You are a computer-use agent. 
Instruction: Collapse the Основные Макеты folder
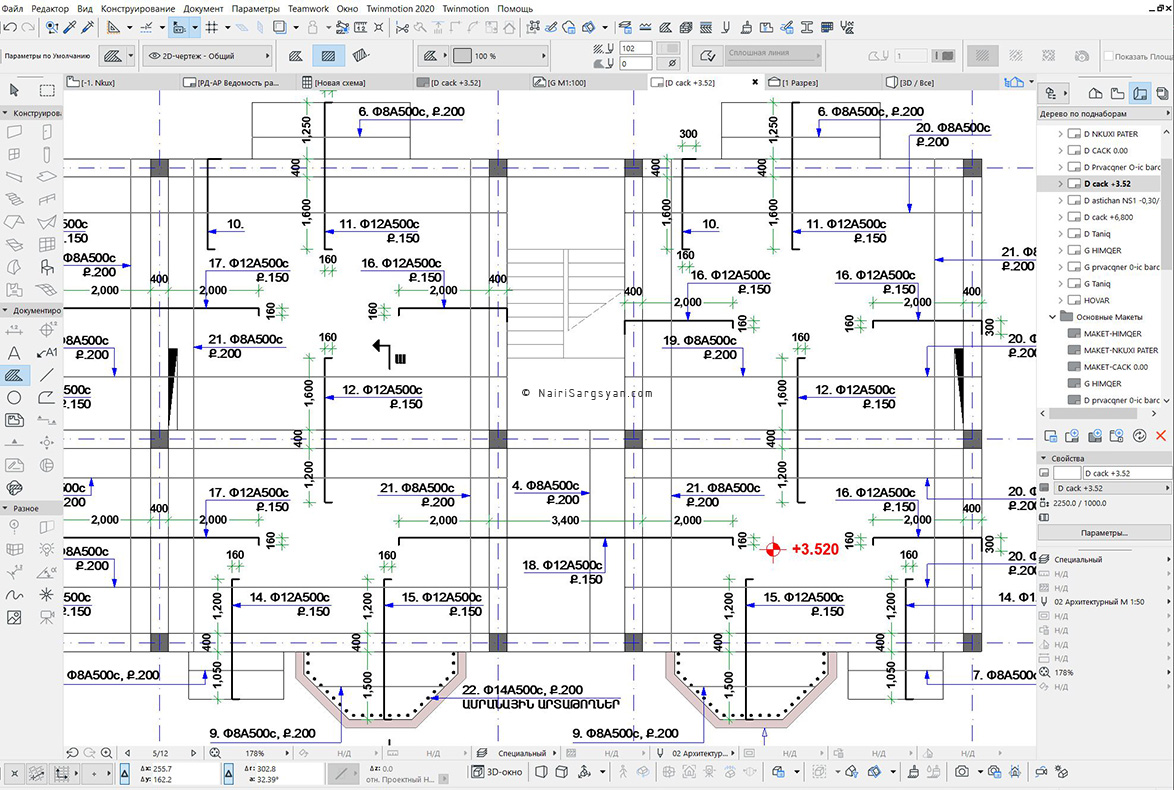point(1052,317)
